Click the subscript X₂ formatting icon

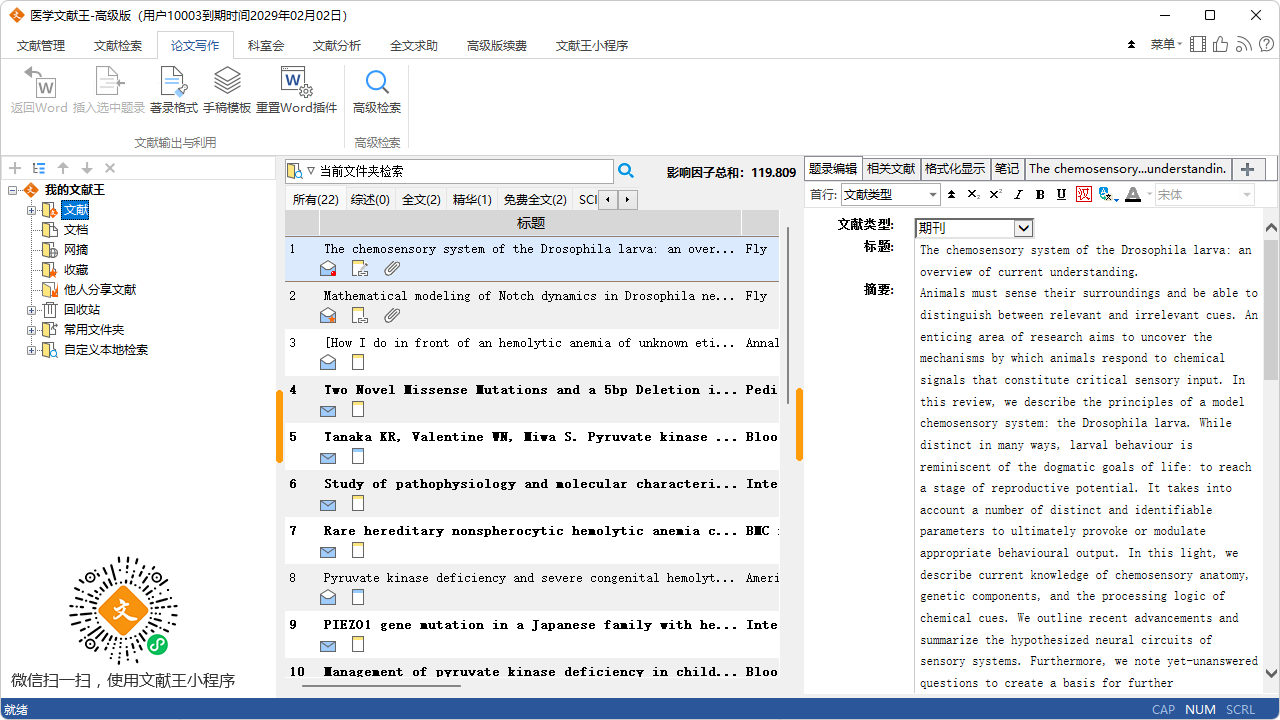tap(974, 195)
